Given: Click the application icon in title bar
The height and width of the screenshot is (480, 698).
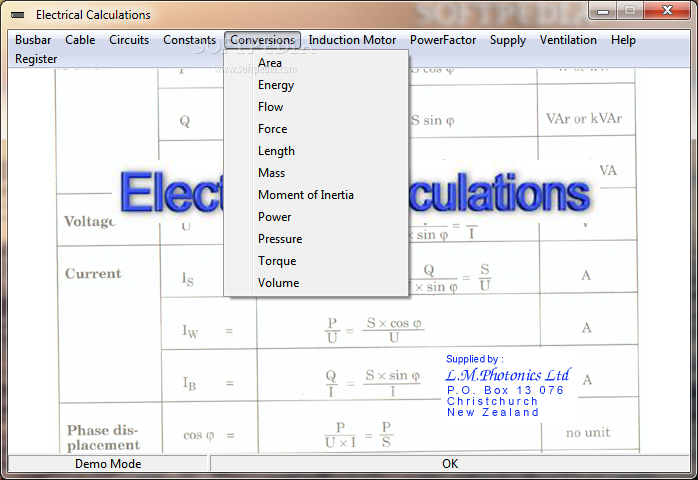Looking at the screenshot, I should point(18,15).
